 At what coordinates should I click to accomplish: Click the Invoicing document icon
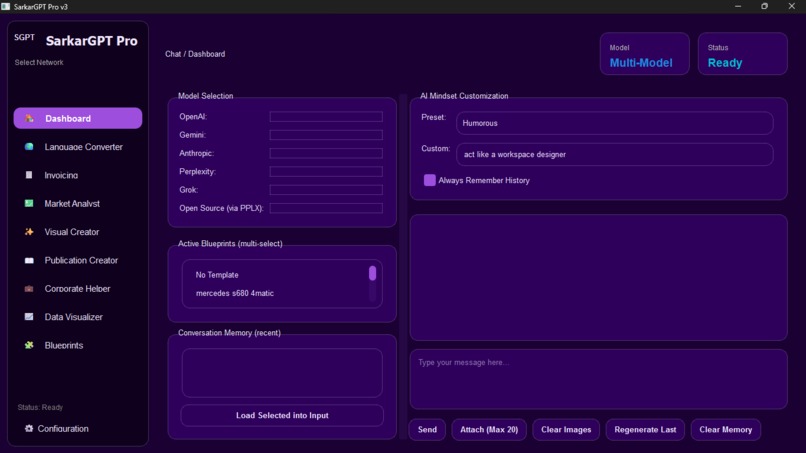pyautogui.click(x=29, y=175)
